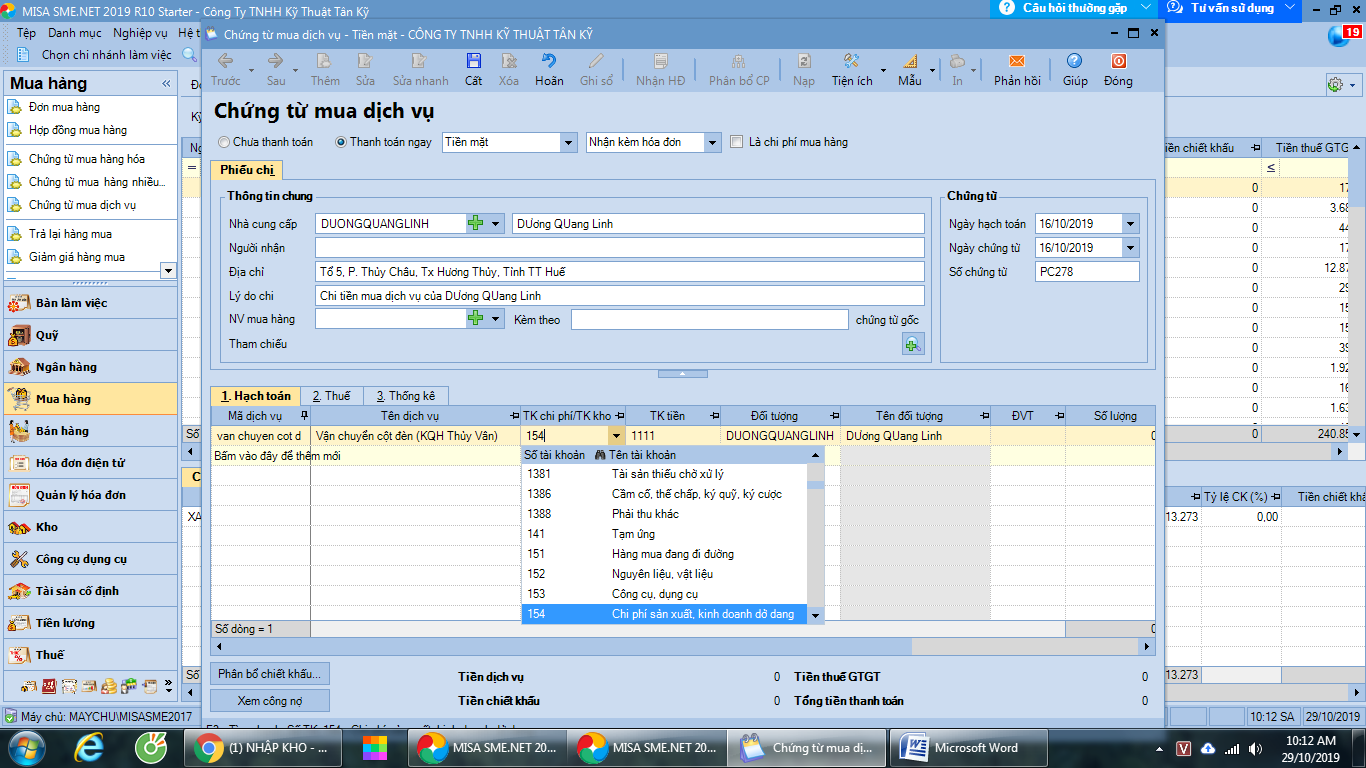Select the Thanh toán ngay radio button
This screenshot has width=1366, height=768.
coord(341,142)
